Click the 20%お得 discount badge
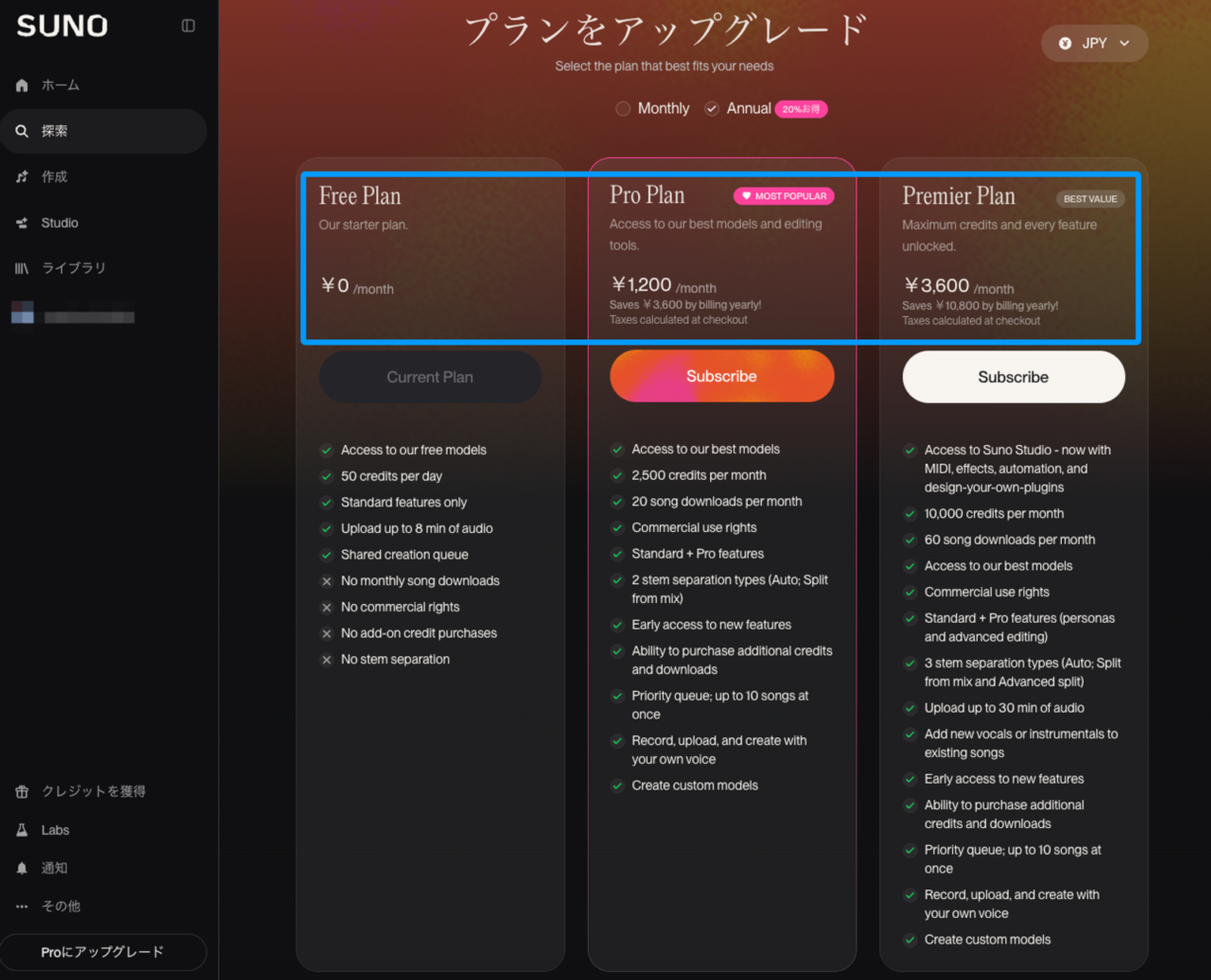 click(801, 110)
